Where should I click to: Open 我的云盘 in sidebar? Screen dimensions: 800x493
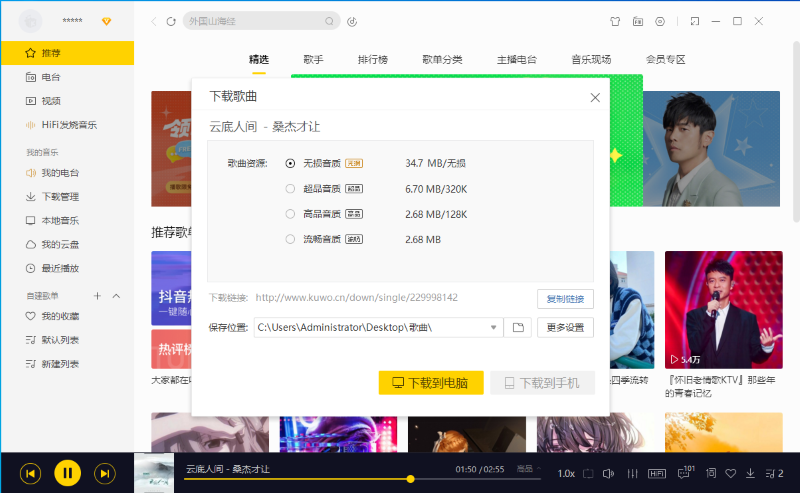pos(67,244)
